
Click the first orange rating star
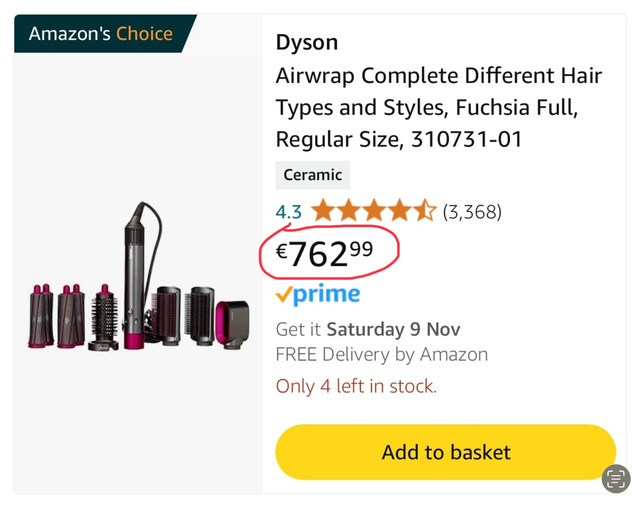pyautogui.click(x=322, y=211)
